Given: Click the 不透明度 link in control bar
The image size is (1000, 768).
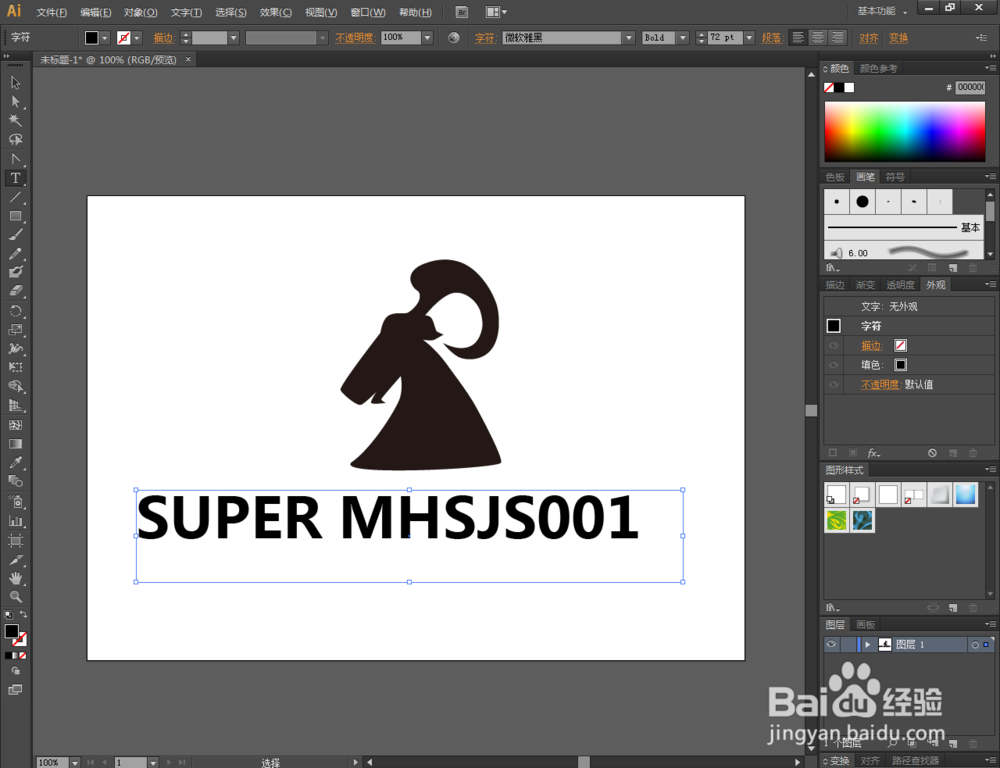Looking at the screenshot, I should 355,38.
